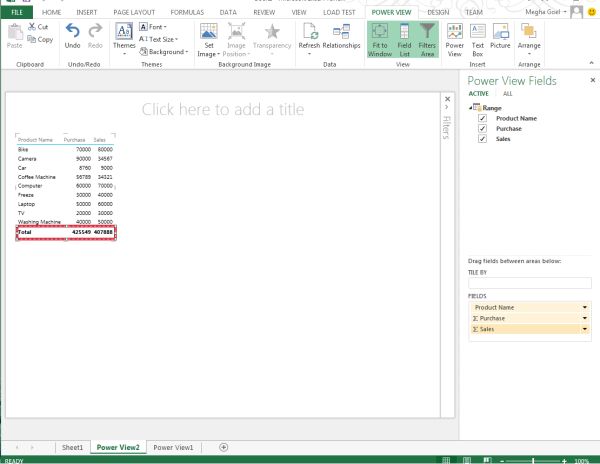Click the Paste icon
This screenshot has width=600, height=464.
(x=15, y=32)
